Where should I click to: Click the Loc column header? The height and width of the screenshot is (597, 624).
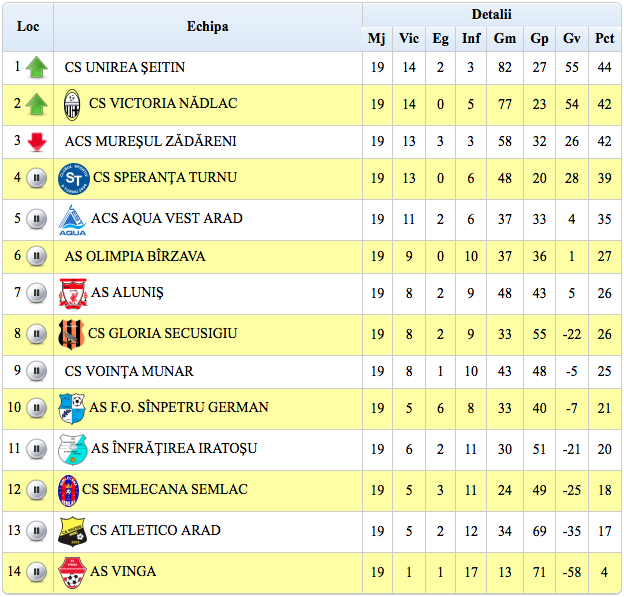[28, 27]
